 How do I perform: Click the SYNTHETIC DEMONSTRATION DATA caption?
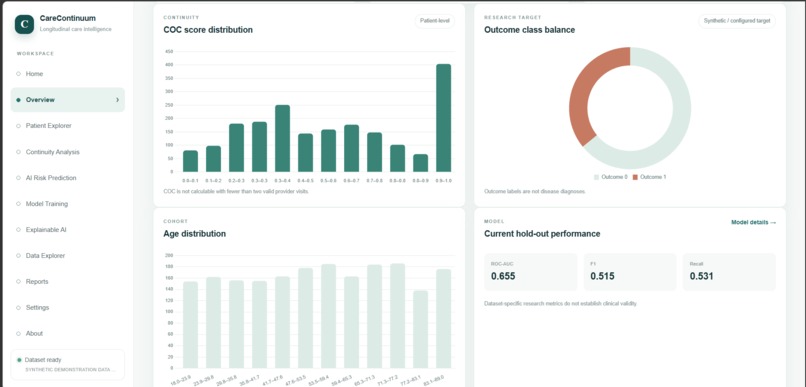[71, 370]
